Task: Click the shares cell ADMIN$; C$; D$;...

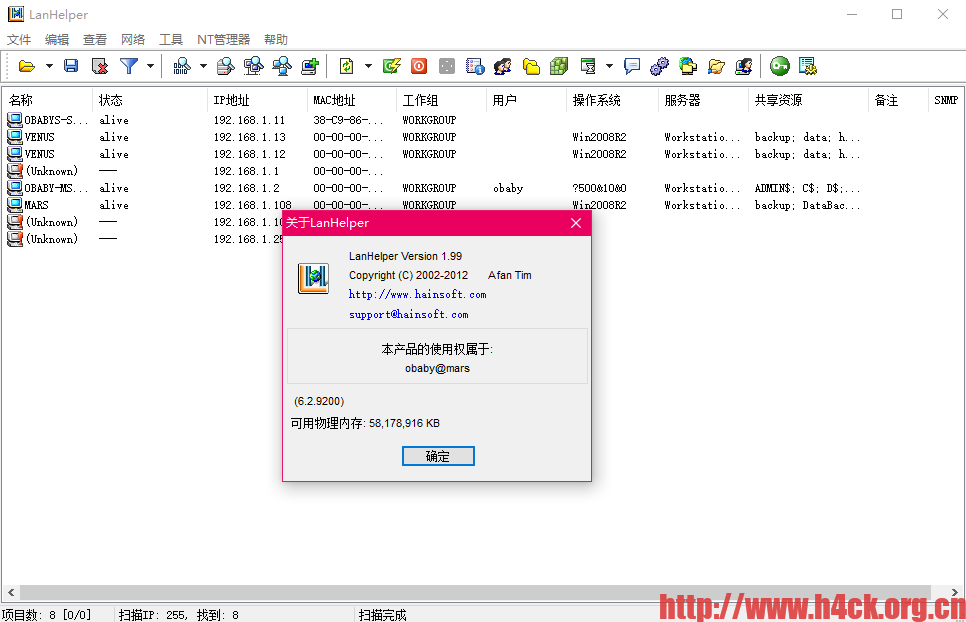Action: click(x=807, y=188)
